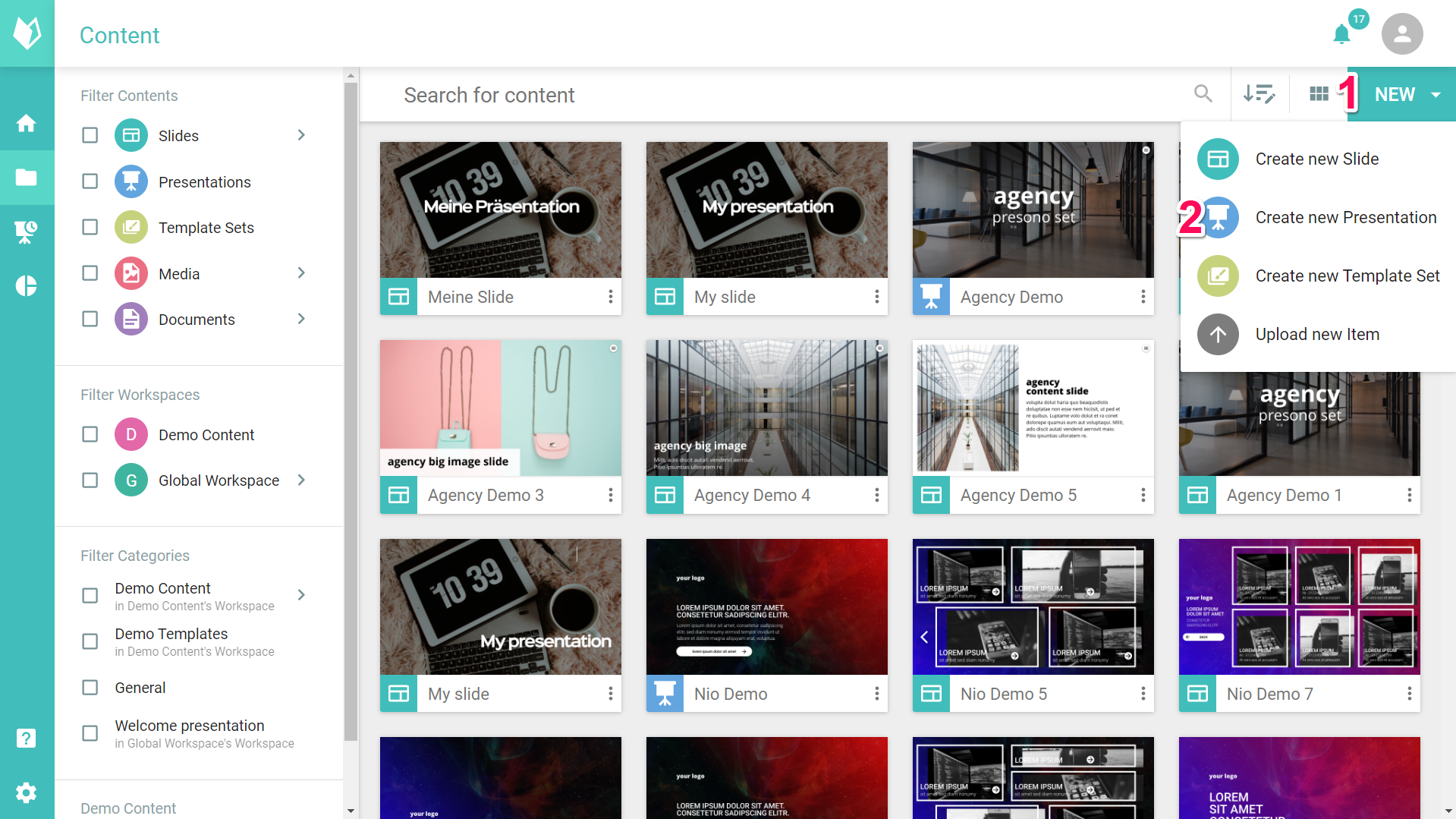Open the analytics pie chart icon

[27, 285]
